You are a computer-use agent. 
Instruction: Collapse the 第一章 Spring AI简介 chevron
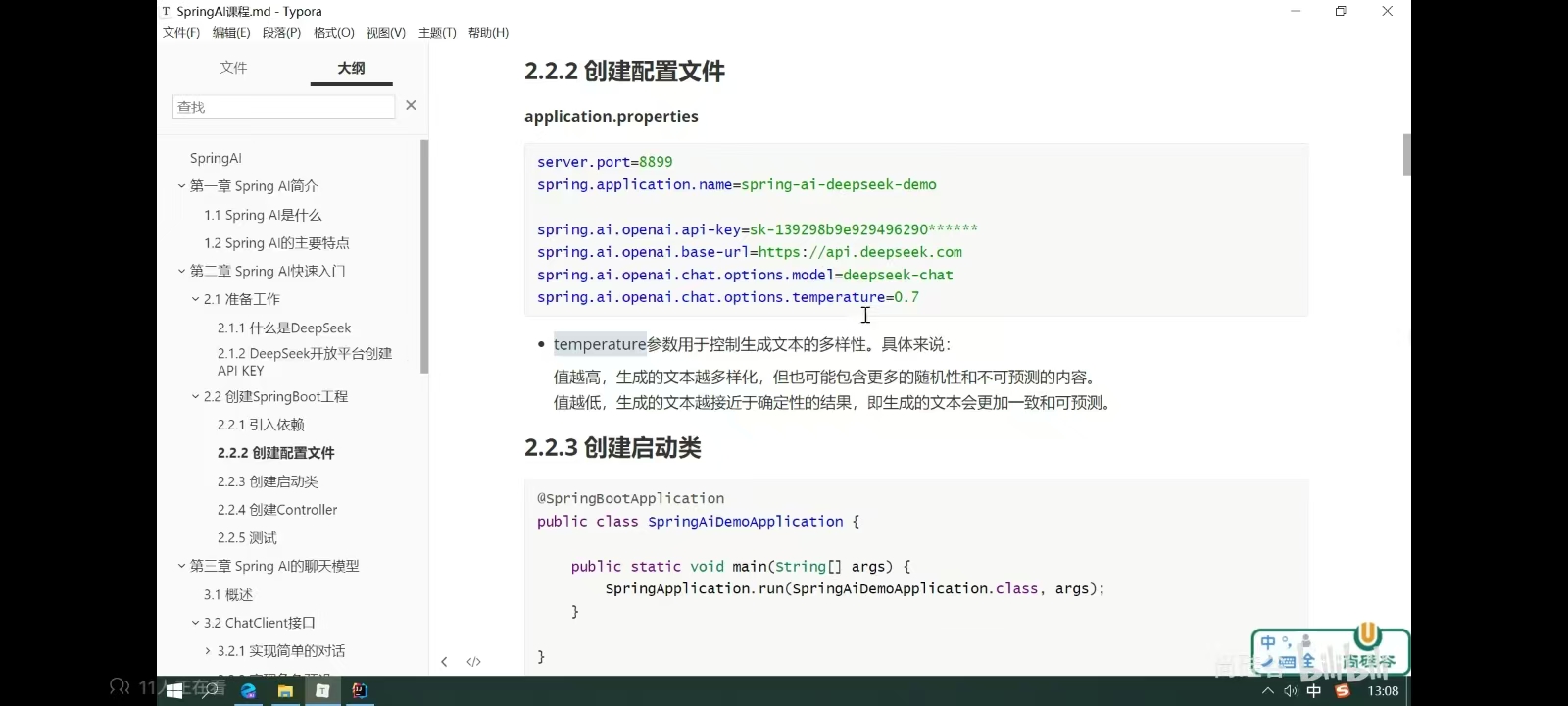[x=181, y=186]
